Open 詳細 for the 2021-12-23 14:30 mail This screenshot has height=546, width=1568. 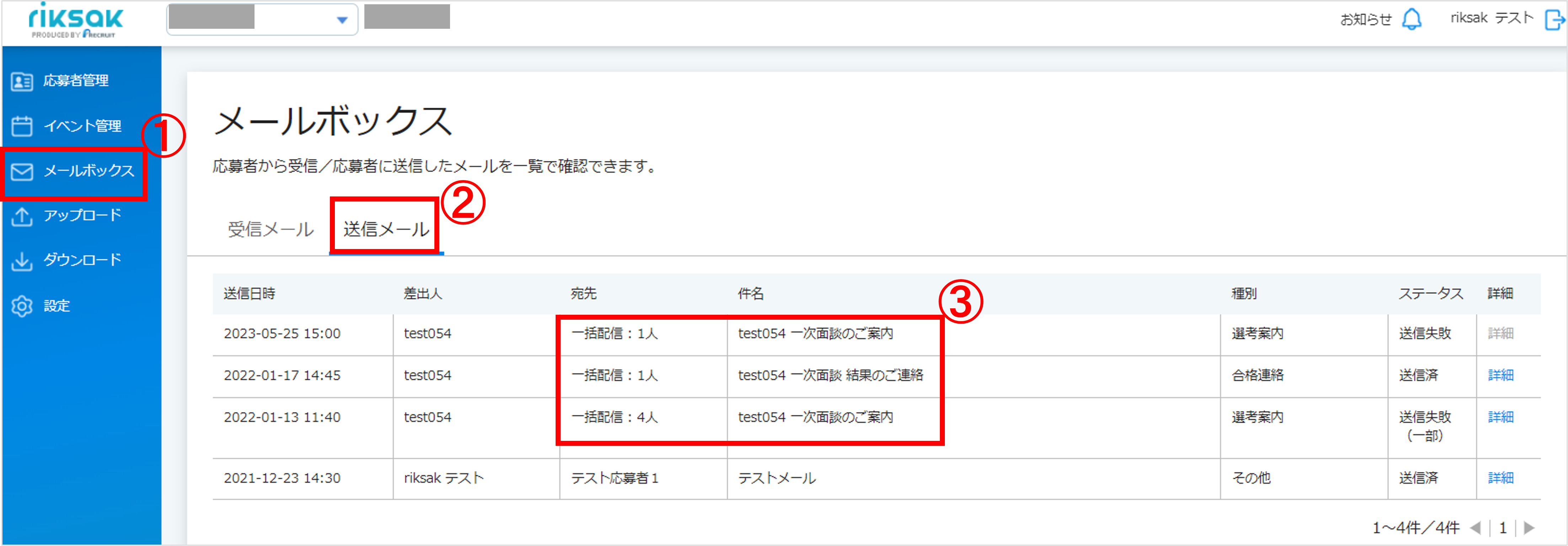[x=1500, y=478]
